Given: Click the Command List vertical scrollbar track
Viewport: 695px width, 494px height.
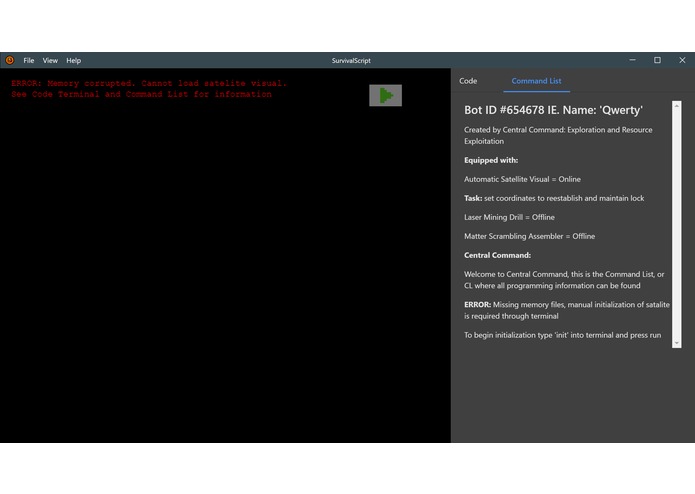Looking at the screenshot, I should click(676, 225).
